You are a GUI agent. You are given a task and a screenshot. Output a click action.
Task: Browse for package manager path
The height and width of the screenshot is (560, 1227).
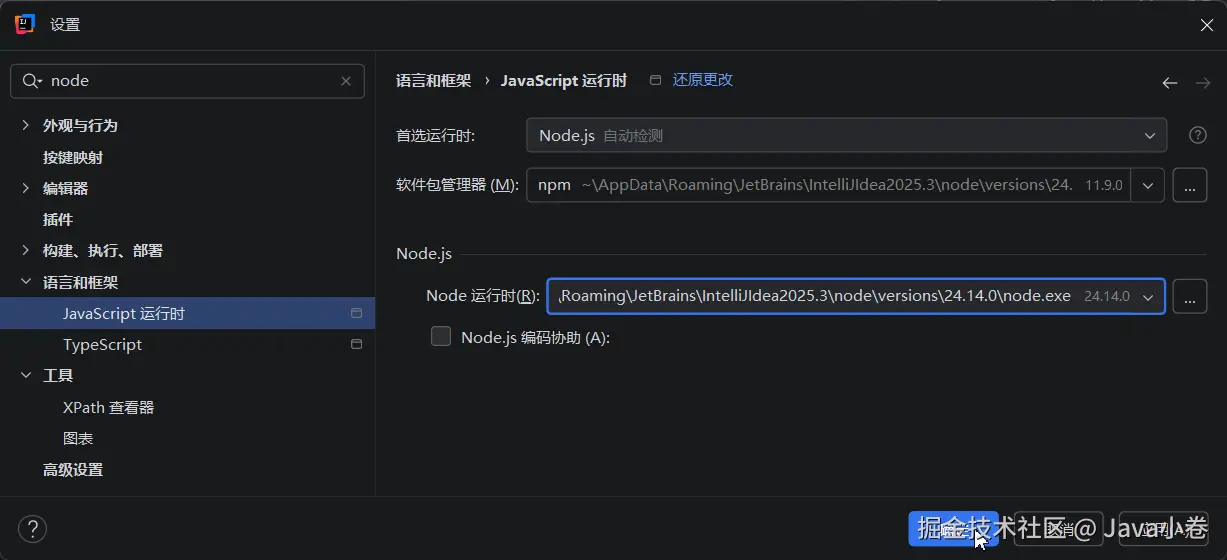coord(1189,185)
